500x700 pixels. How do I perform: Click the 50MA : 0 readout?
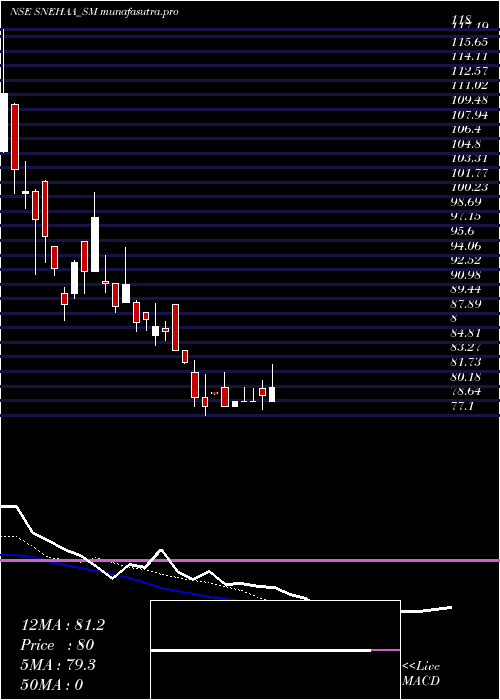pyautogui.click(x=52, y=684)
